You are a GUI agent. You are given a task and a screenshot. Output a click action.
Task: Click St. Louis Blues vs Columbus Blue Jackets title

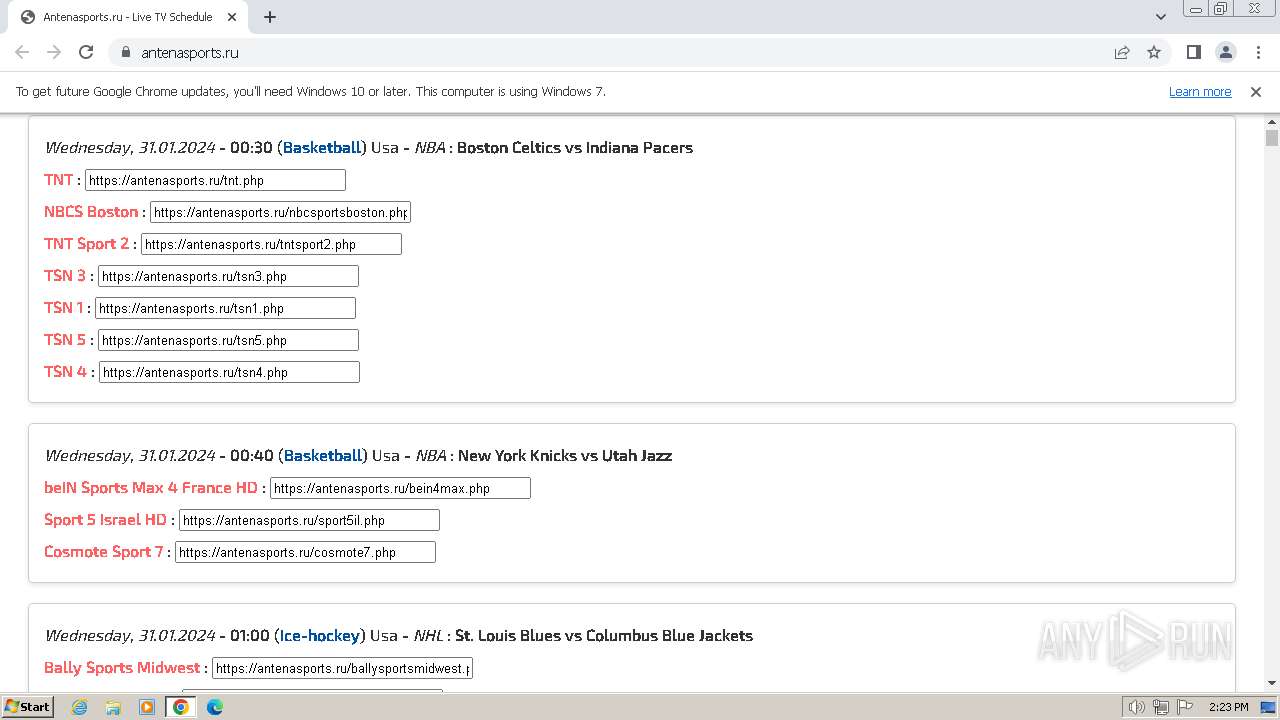tap(604, 635)
